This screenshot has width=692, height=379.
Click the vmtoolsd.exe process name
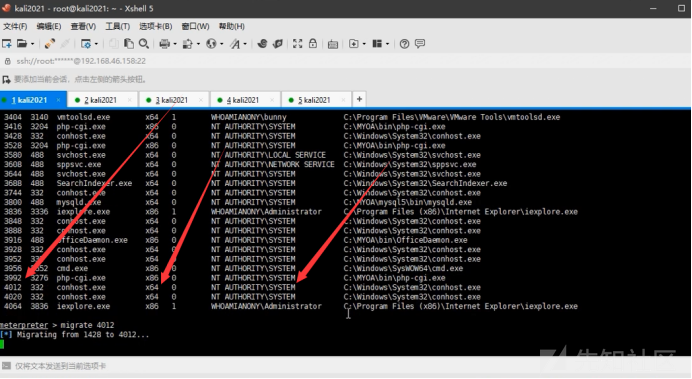point(83,117)
